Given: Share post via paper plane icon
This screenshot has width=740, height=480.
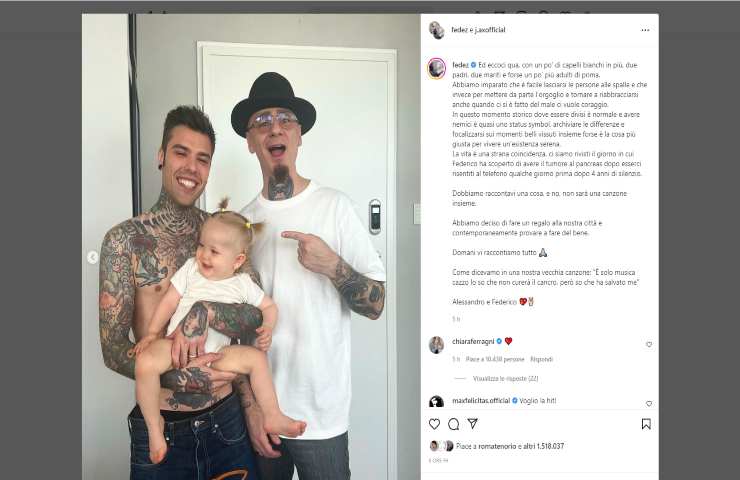Looking at the screenshot, I should click(472, 424).
